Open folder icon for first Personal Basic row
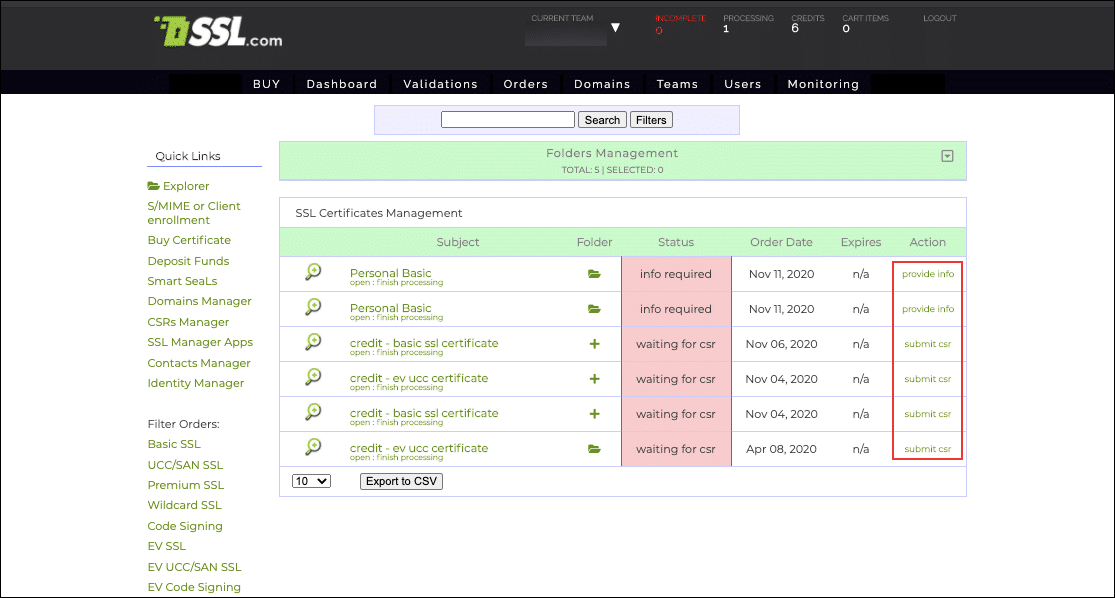This screenshot has height=598, width=1115. (594, 274)
